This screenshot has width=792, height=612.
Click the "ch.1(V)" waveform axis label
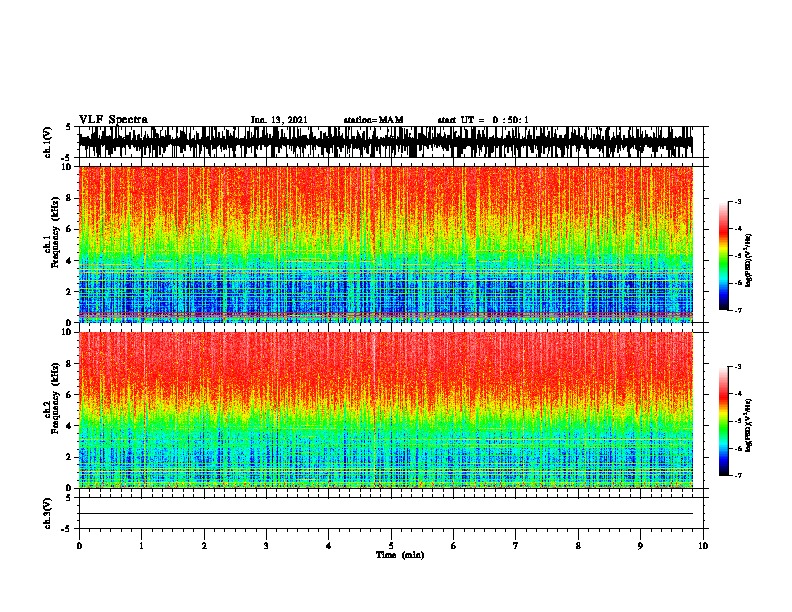(47, 142)
